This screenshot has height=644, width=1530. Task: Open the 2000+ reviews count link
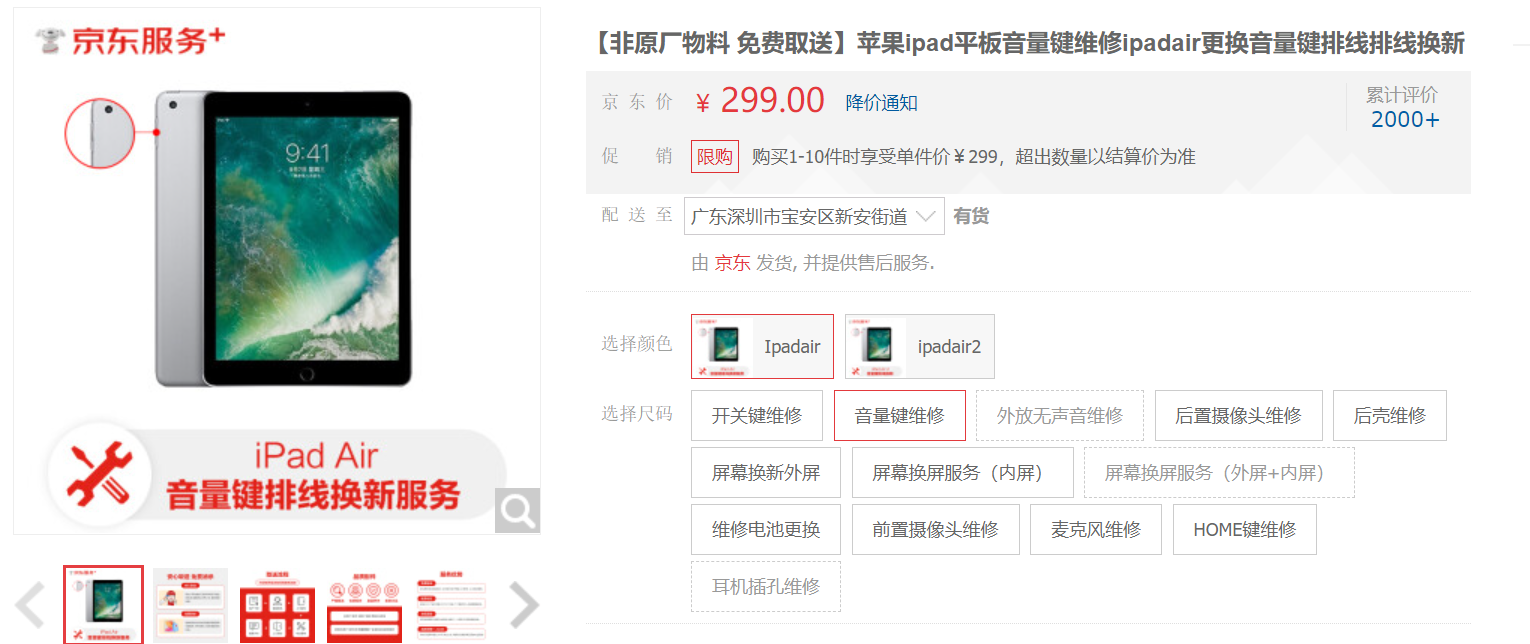[x=1405, y=120]
